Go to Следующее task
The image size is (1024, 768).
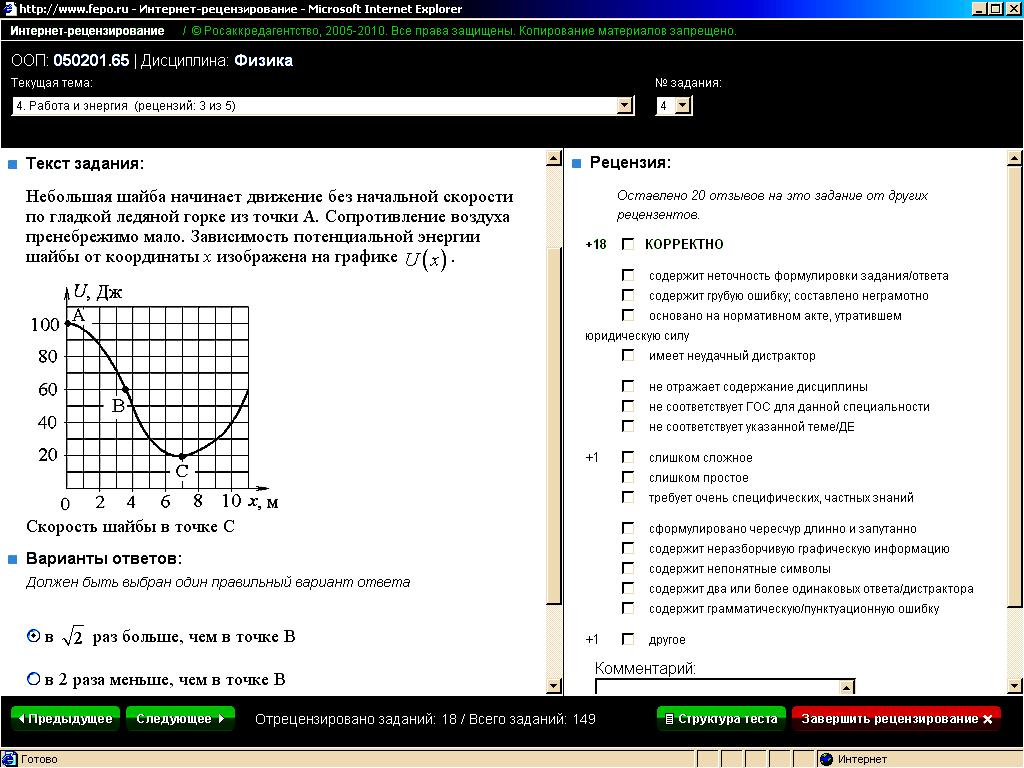(x=180, y=719)
